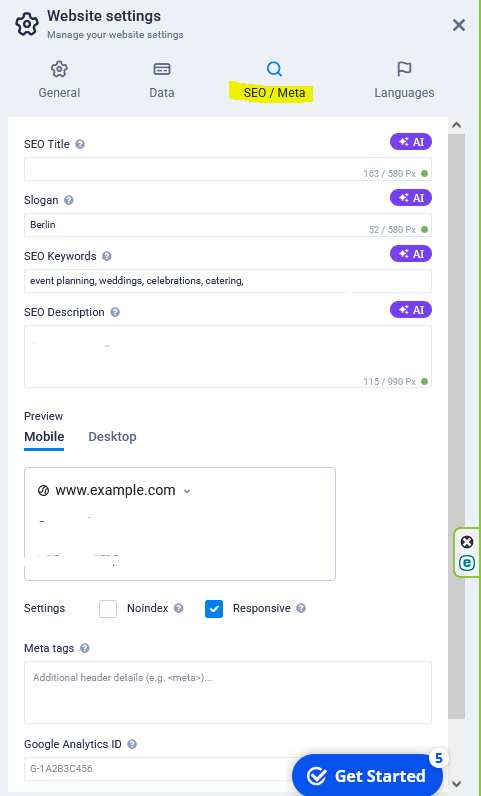Click the Get Started button

[367, 775]
